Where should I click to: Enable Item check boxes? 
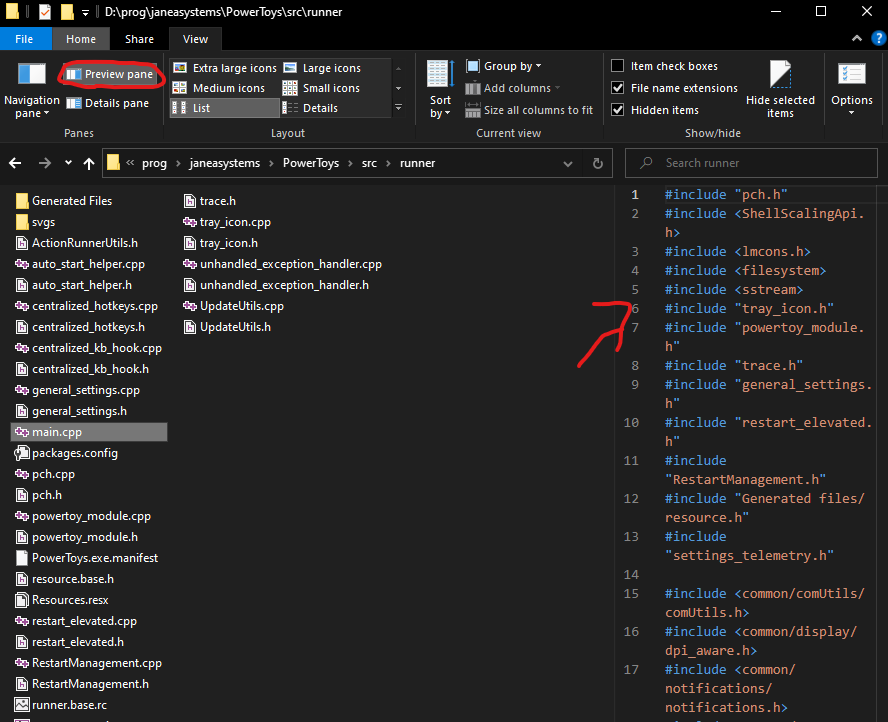(617, 66)
